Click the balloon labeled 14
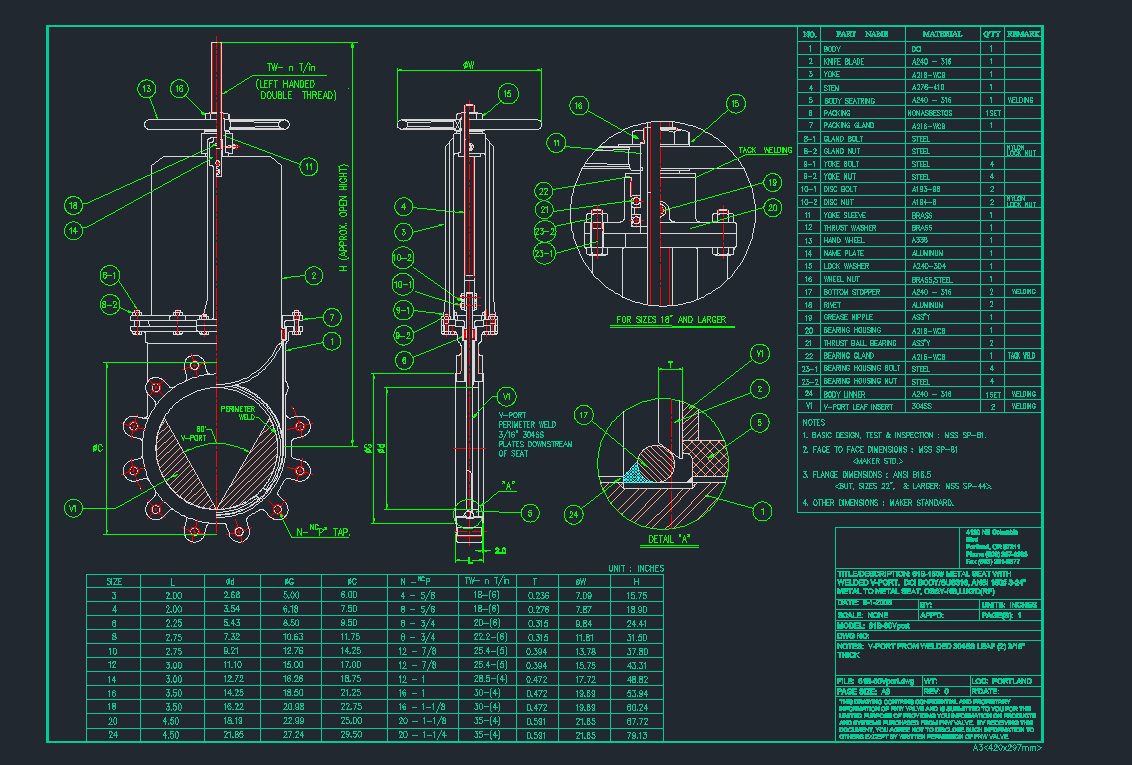 (73, 229)
